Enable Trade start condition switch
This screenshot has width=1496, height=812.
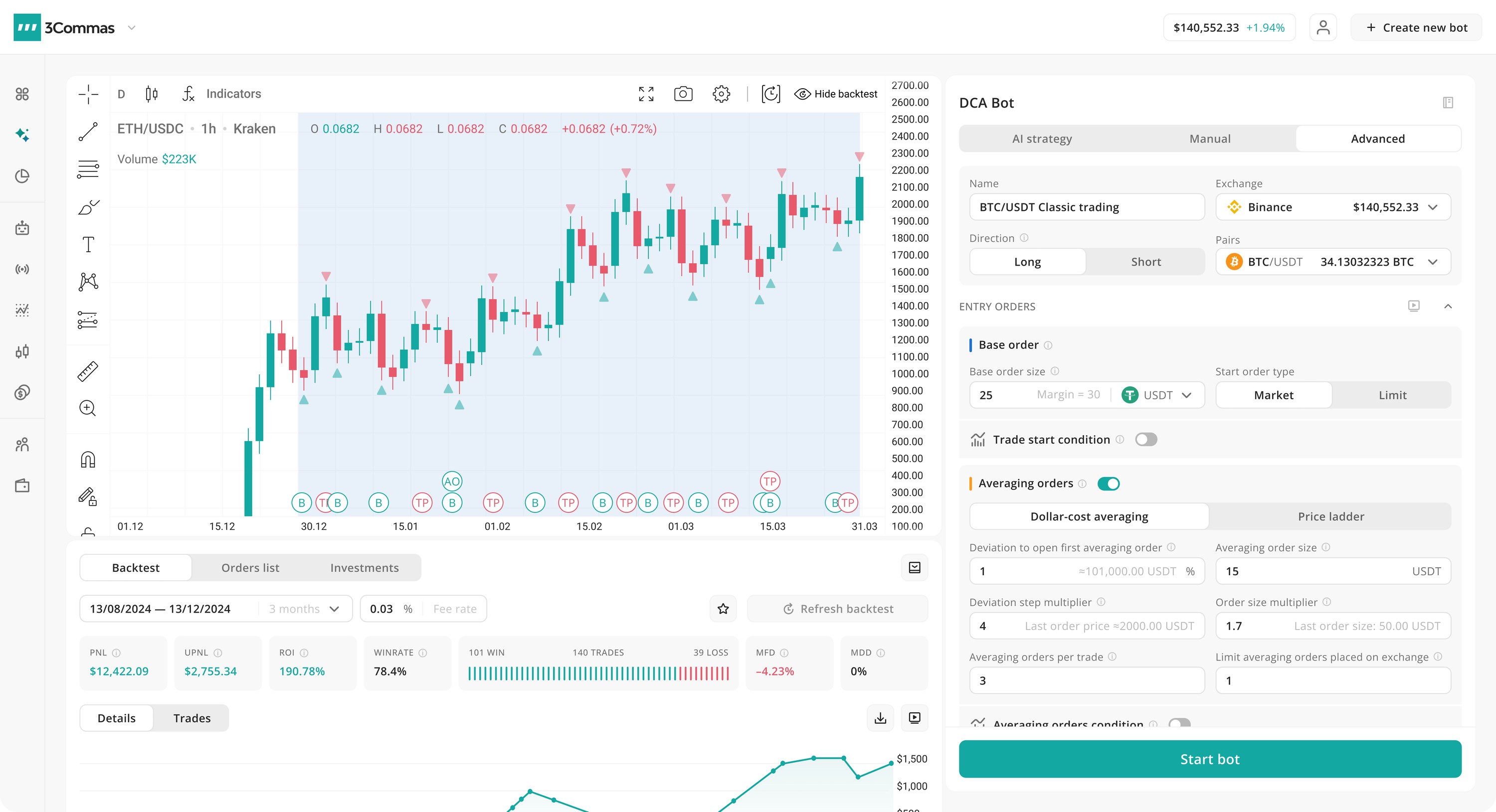tap(1146, 439)
